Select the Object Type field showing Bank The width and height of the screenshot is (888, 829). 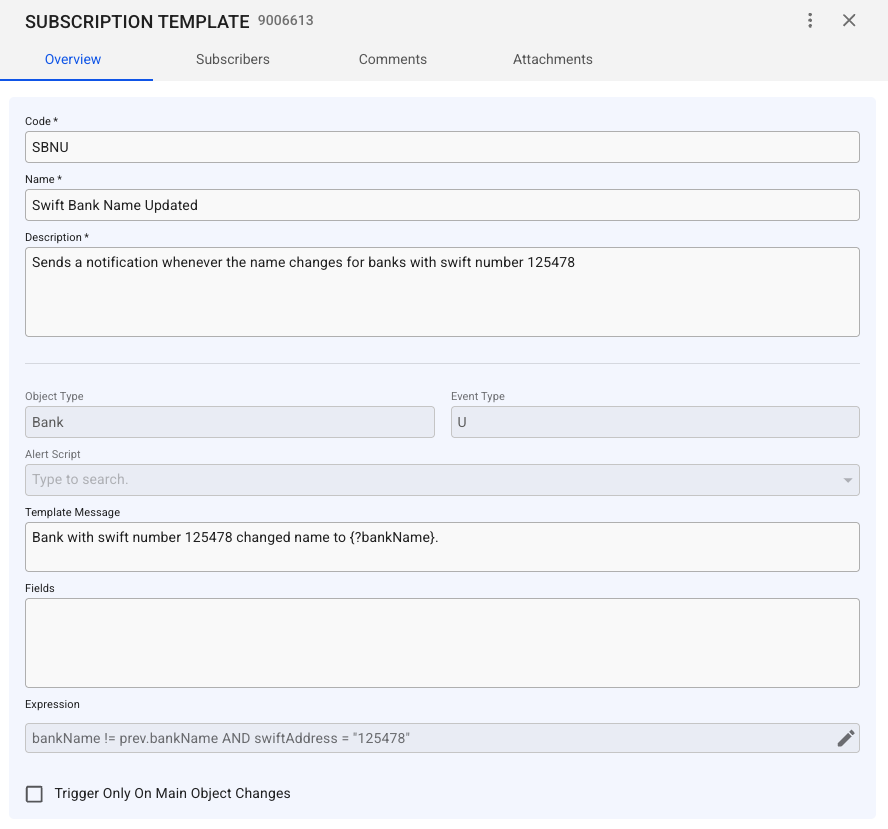(x=229, y=422)
